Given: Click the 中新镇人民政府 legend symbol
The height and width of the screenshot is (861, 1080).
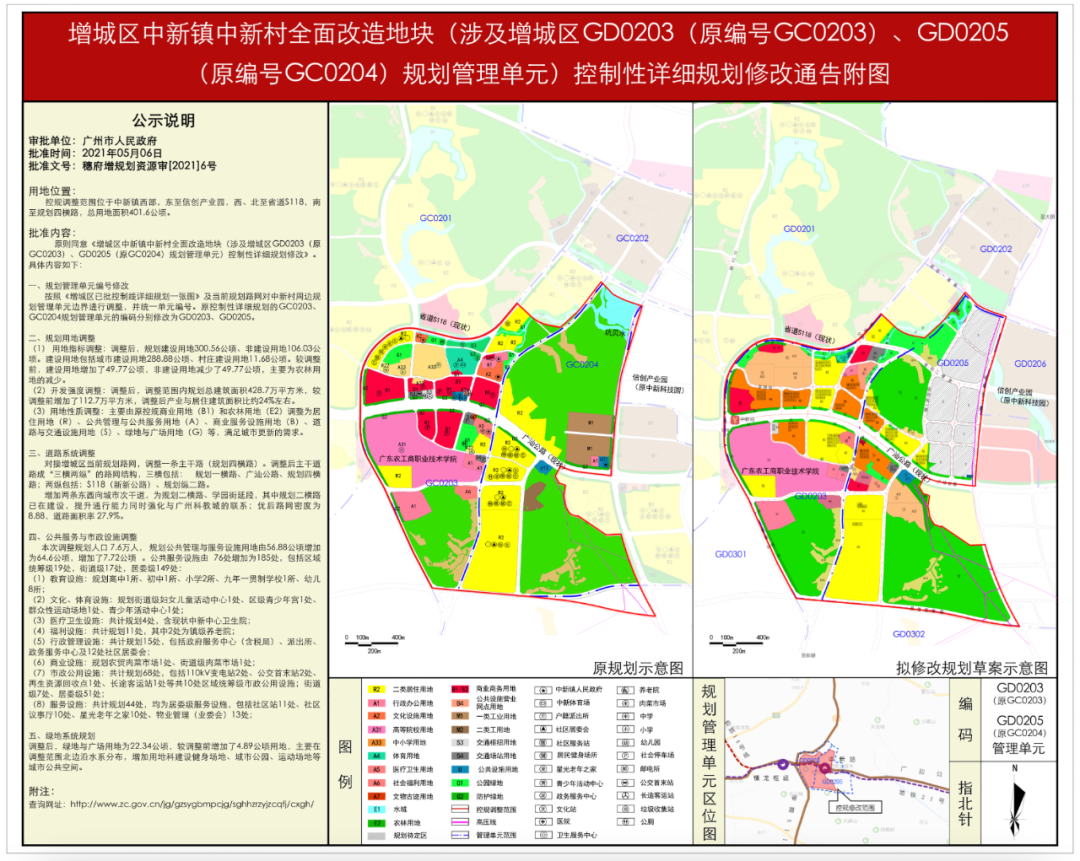Looking at the screenshot, I should coord(543,689).
